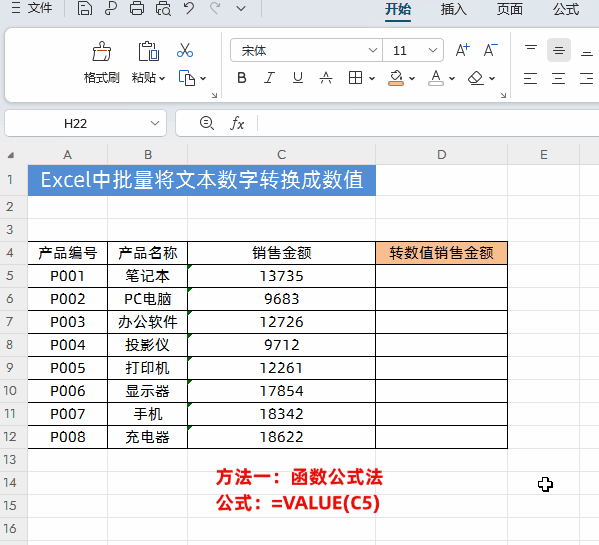Expand the copy options arrow
Image resolution: width=599 pixels, height=545 pixels.
pos(203,78)
